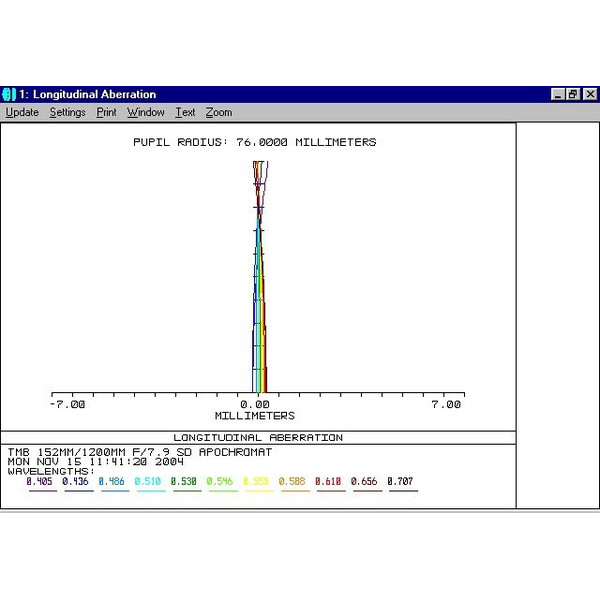Image resolution: width=600 pixels, height=600 pixels.
Task: Close the Longitudinal Aberration window
Action: tap(588, 94)
